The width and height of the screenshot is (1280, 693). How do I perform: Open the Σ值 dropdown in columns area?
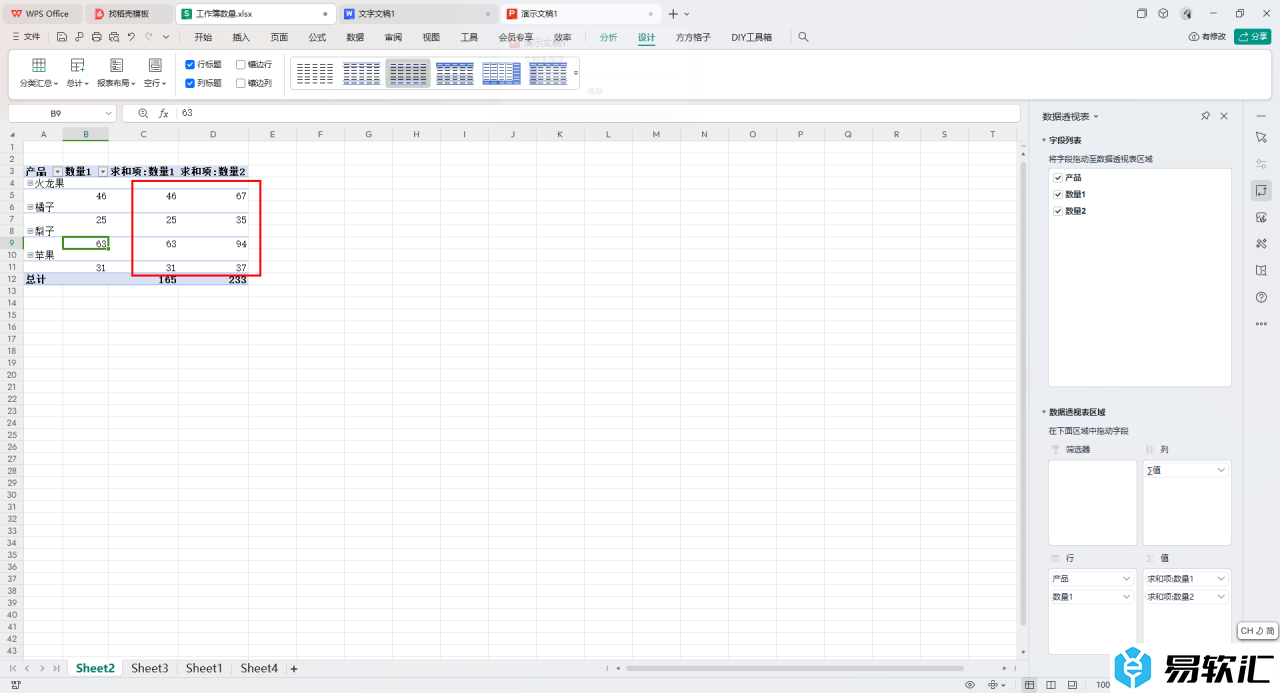click(1222, 470)
